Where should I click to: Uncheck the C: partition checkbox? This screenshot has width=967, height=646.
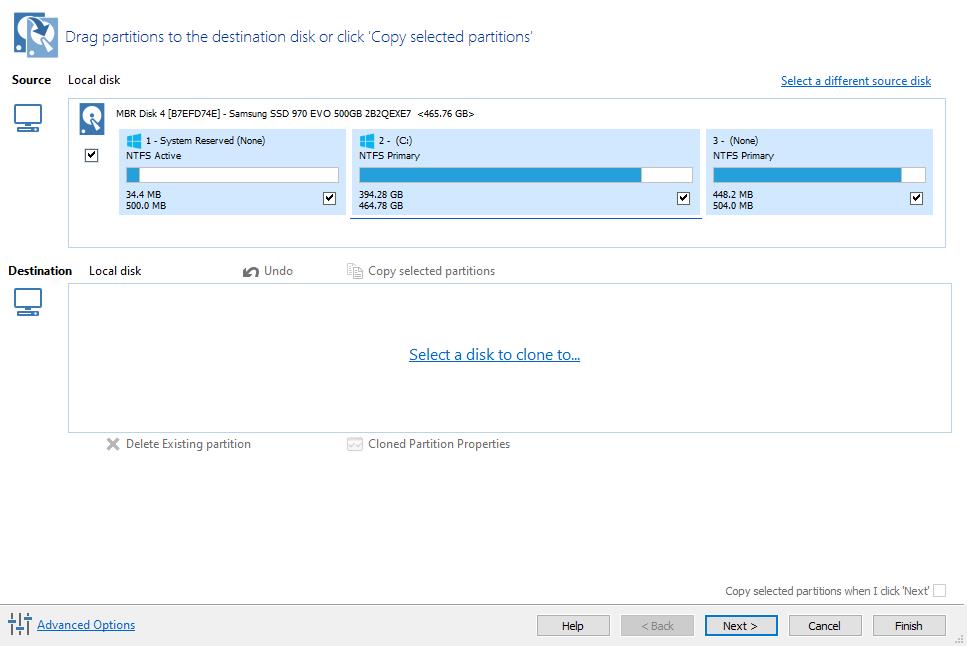(x=683, y=198)
